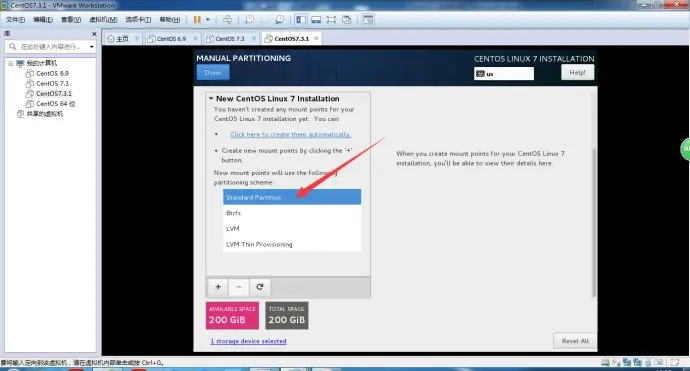This screenshot has height=371, width=690.
Task: Switch to Unity mode via the toolbar
Action: [346, 19]
